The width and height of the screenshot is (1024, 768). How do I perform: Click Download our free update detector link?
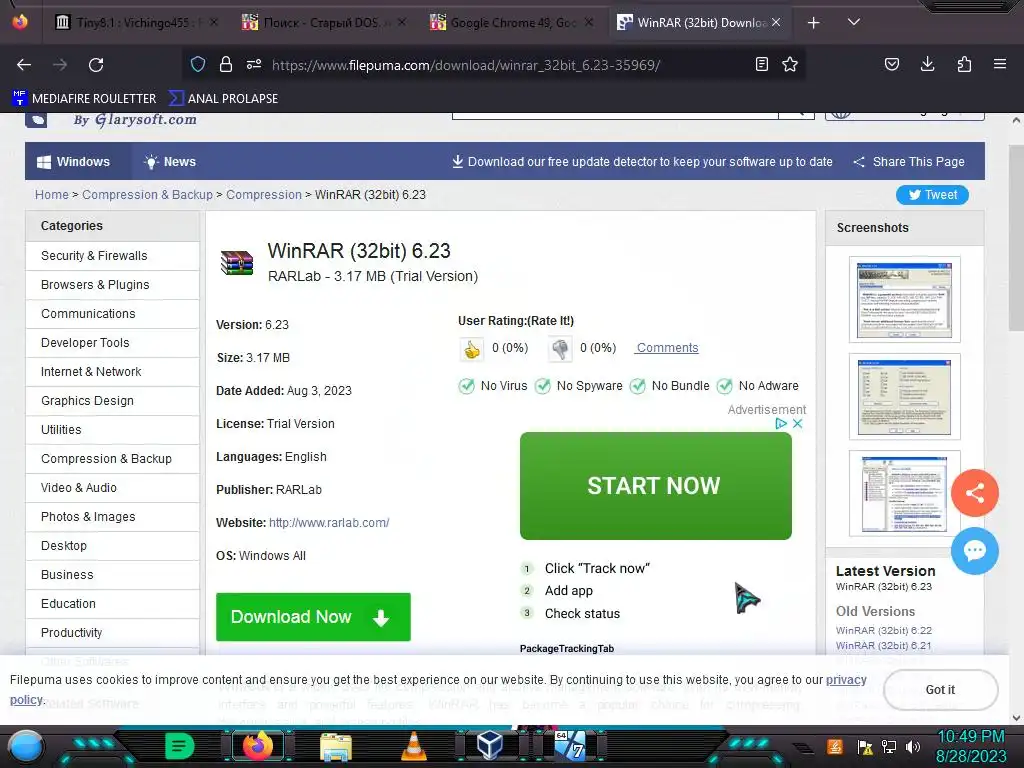642,161
